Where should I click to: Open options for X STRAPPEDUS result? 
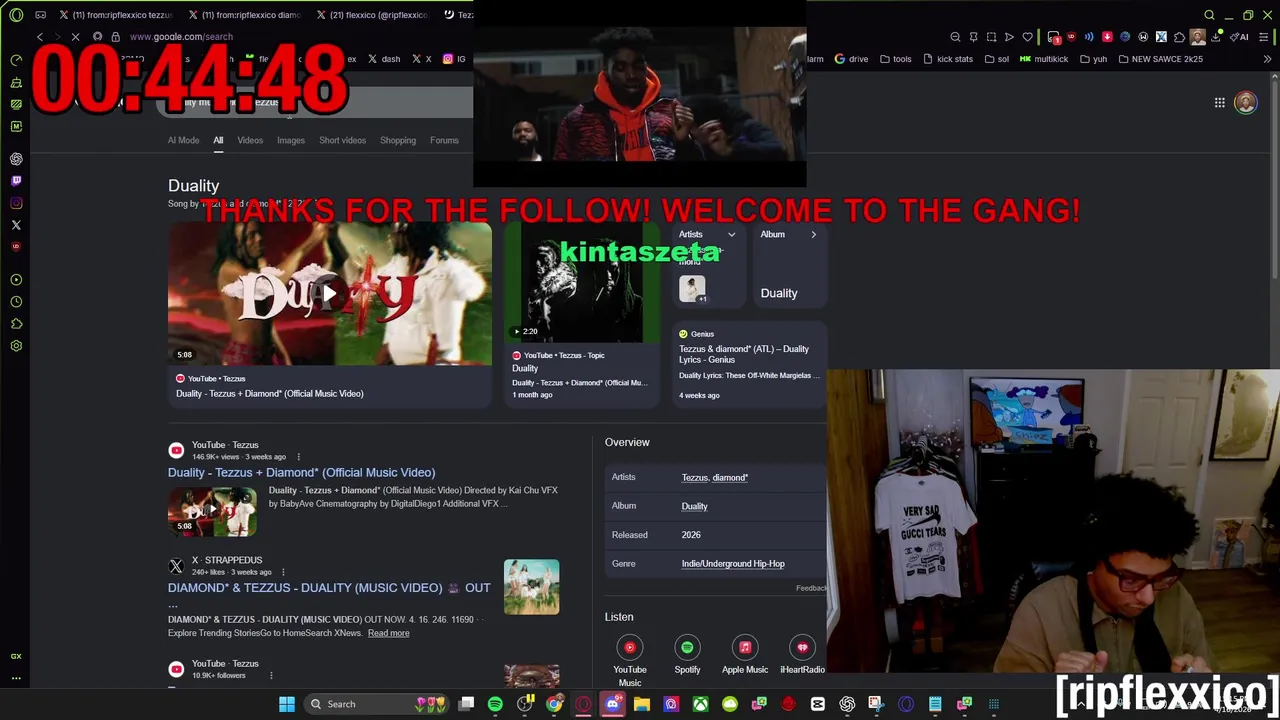coord(284,572)
